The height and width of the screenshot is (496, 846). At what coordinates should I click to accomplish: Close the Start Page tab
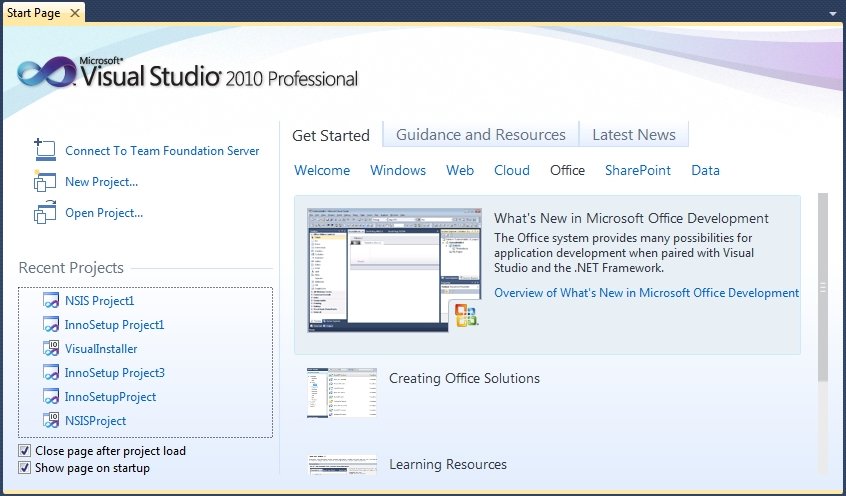75,13
